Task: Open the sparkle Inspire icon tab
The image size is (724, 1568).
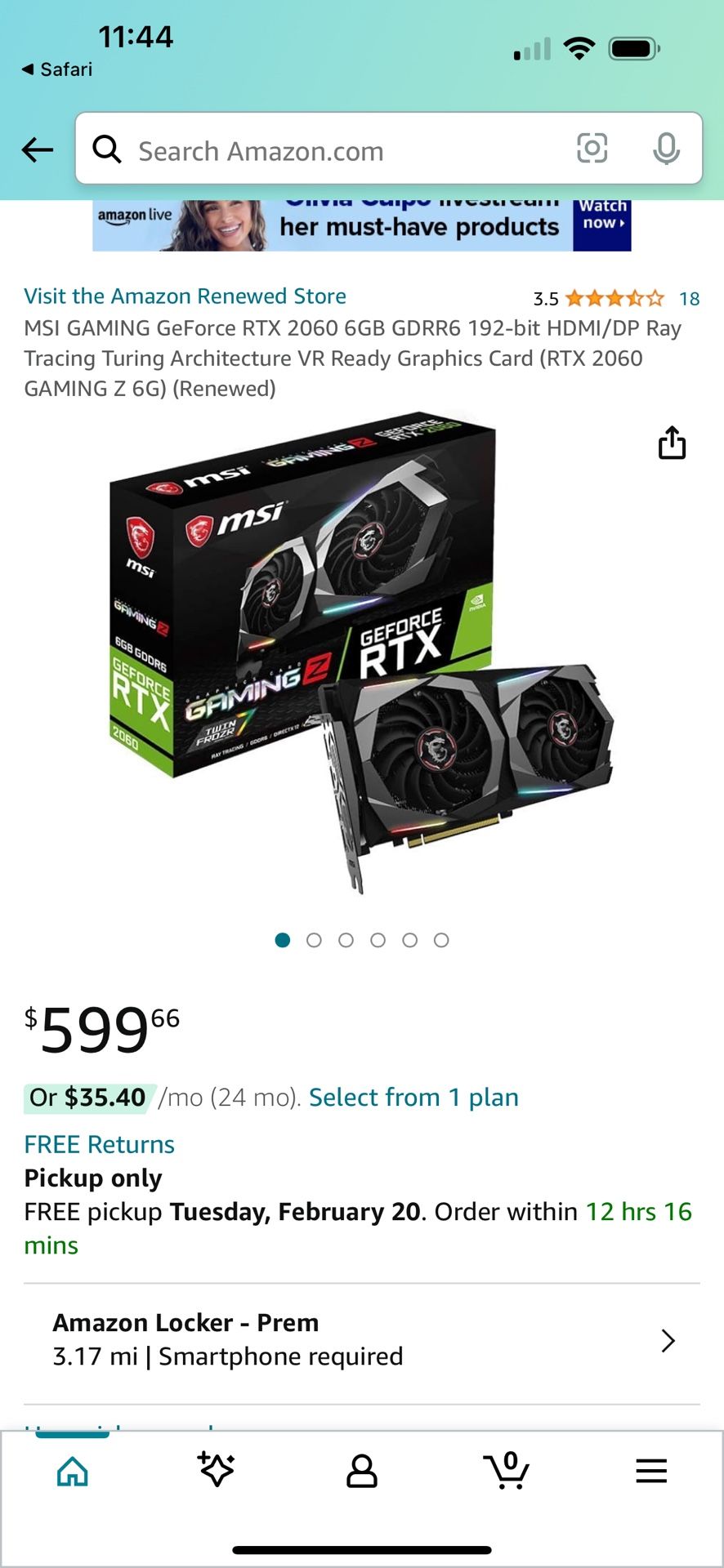Action: [x=217, y=1469]
